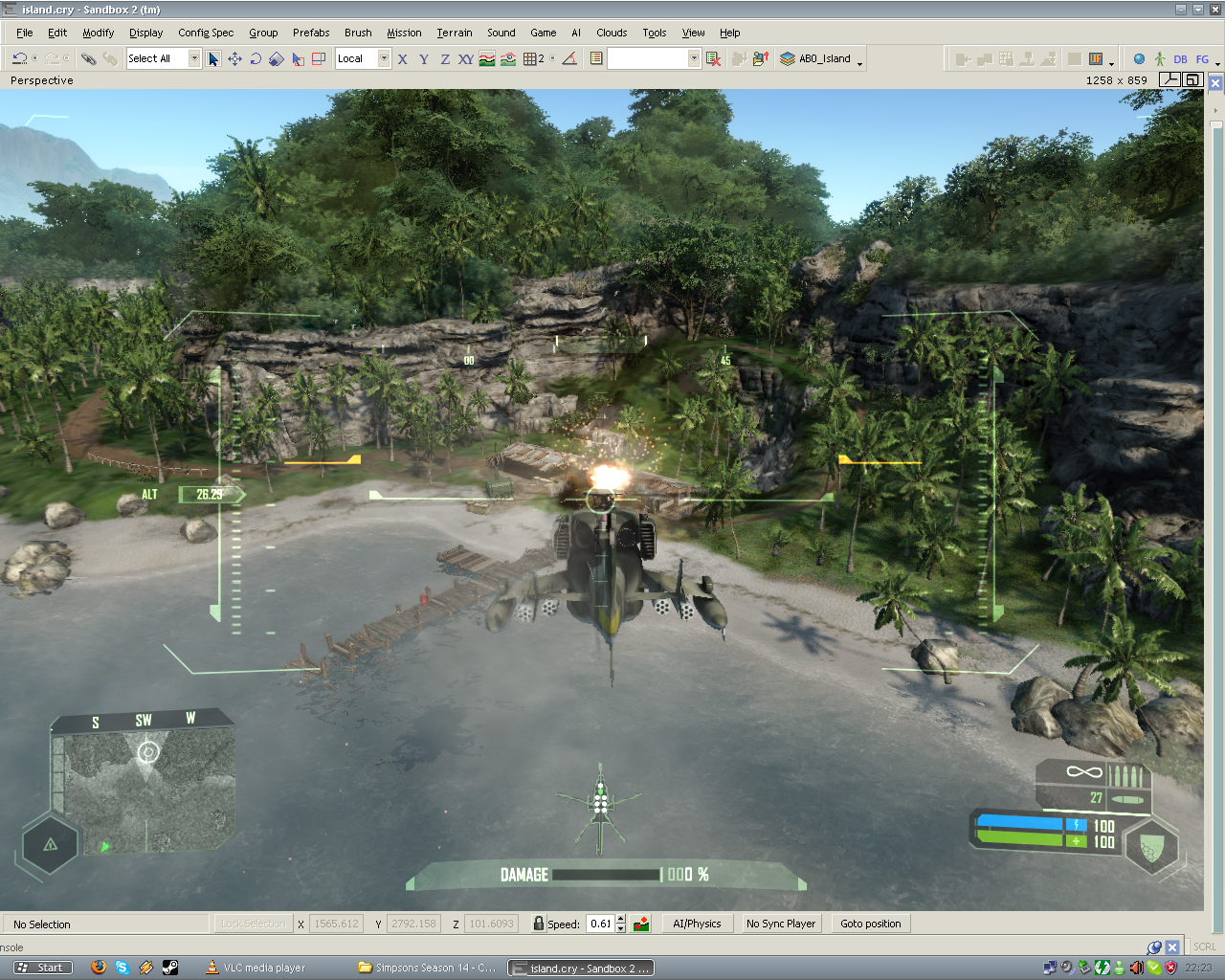Open the Clouds menu
The width and height of the screenshot is (1225, 980).
pos(612,33)
